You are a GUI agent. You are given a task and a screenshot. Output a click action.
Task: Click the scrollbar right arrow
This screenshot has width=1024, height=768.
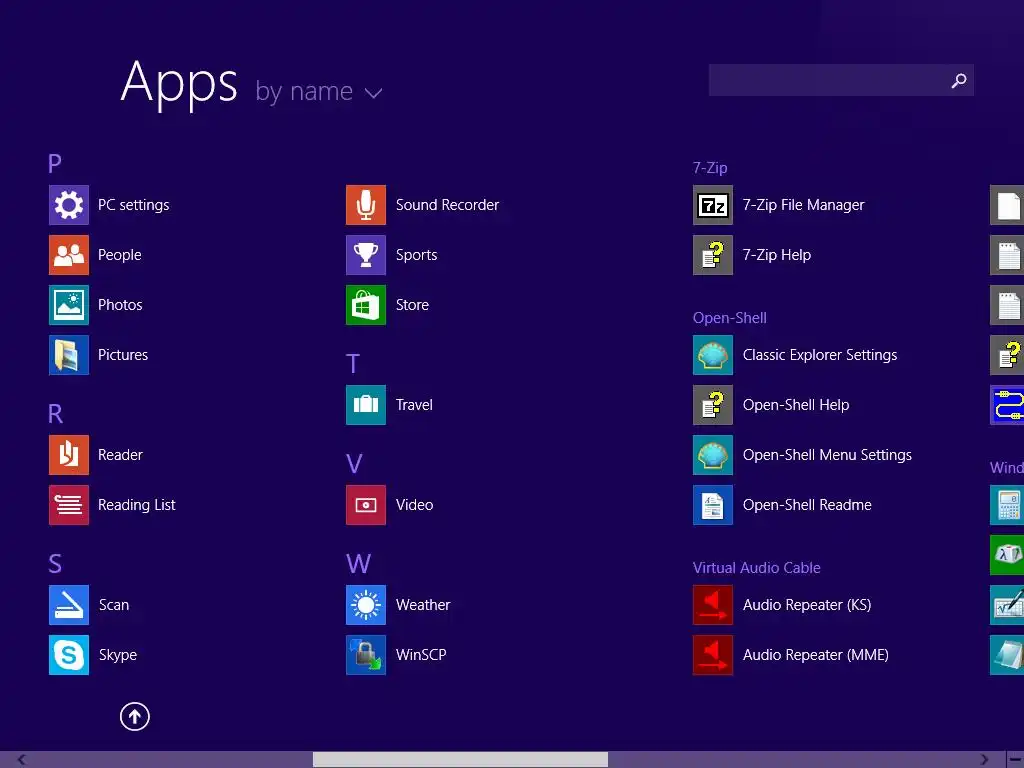(984, 760)
